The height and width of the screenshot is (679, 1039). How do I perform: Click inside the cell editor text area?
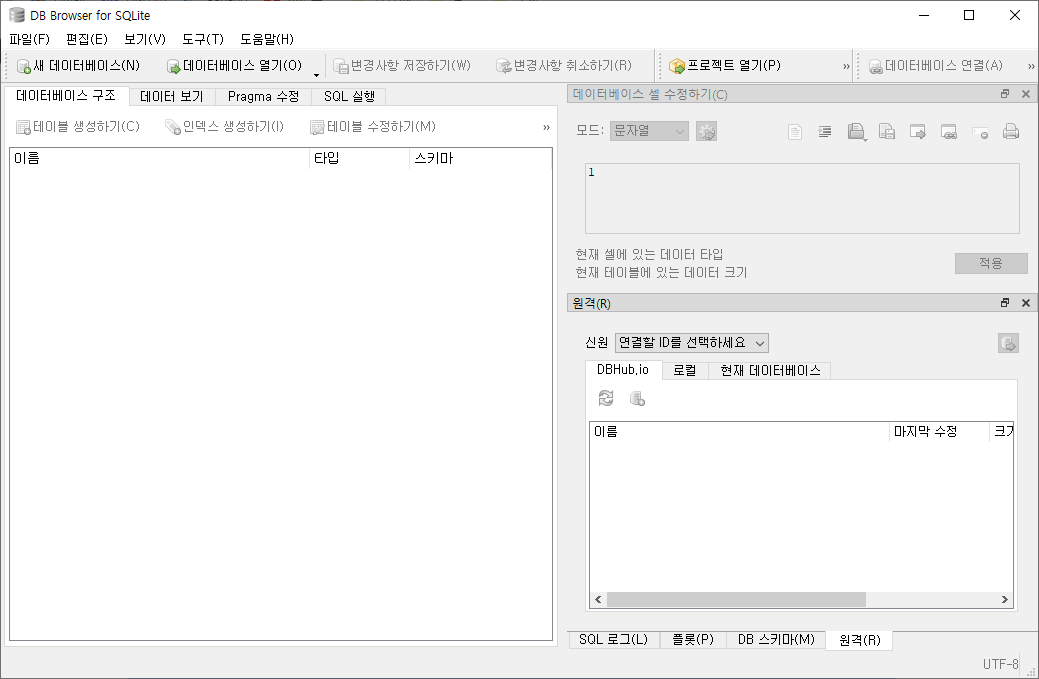tap(802, 199)
